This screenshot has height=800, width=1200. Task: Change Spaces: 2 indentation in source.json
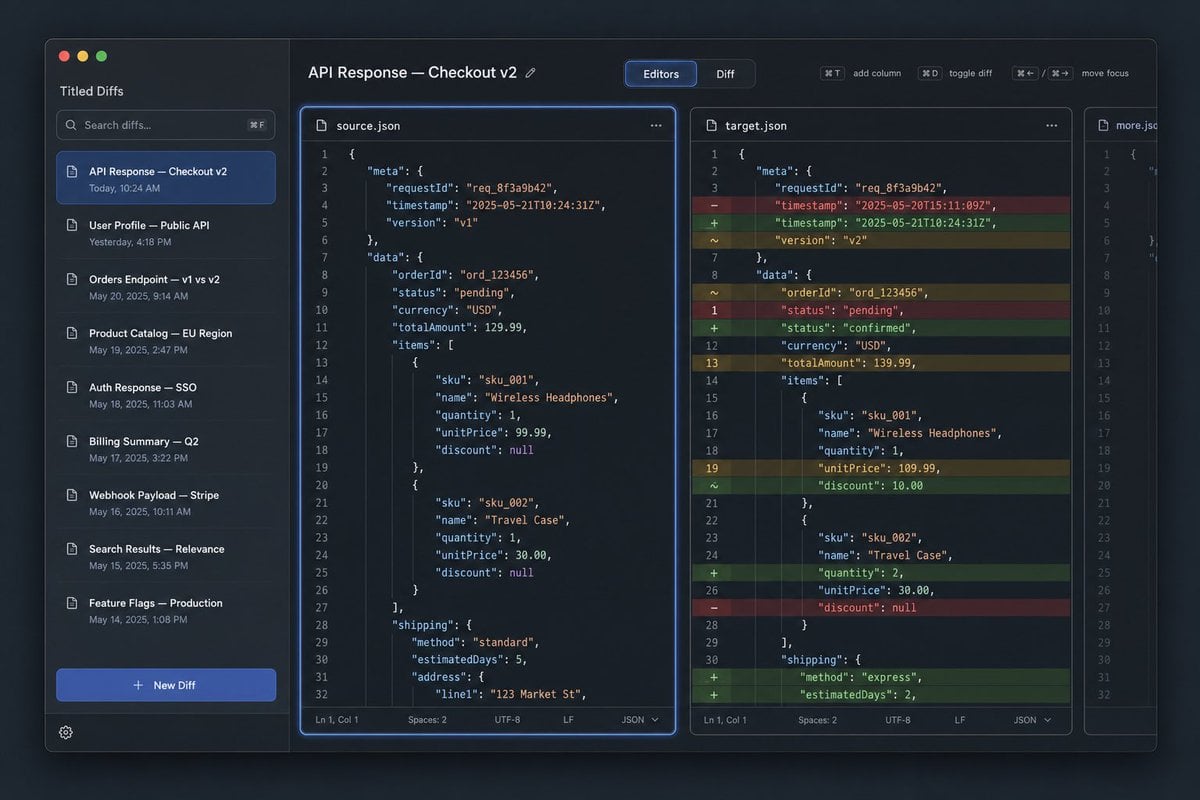click(427, 720)
